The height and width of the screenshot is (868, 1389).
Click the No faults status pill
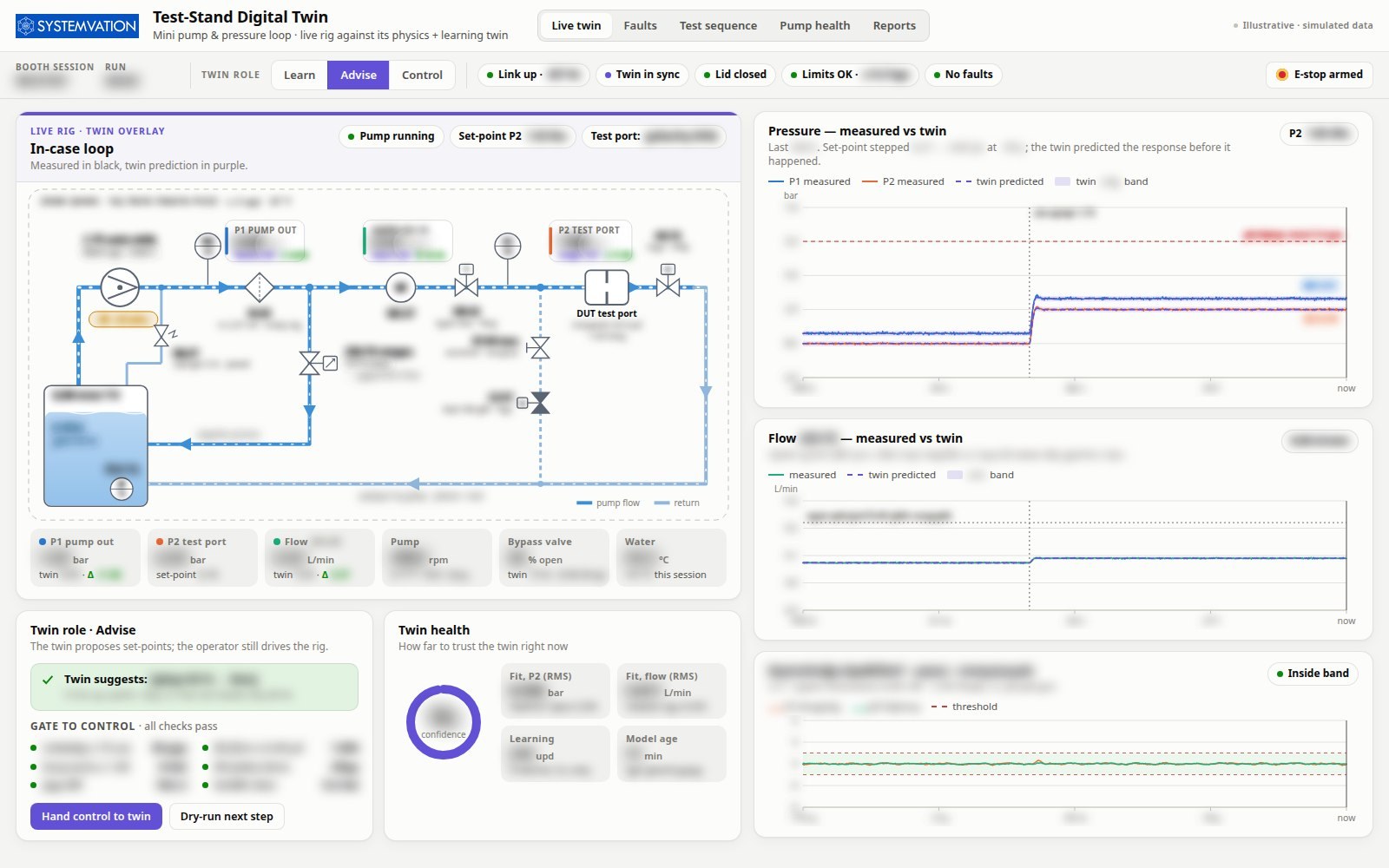coord(963,75)
